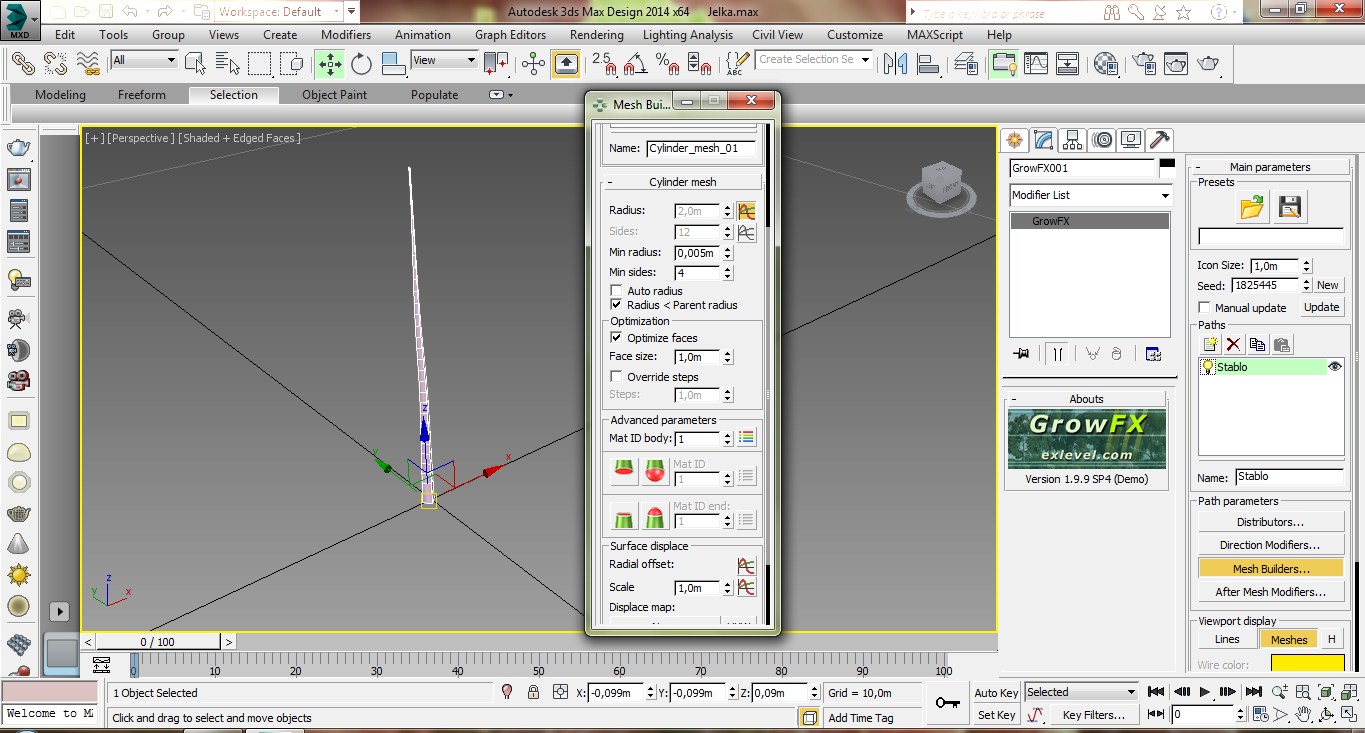The image size is (1365, 733).
Task: Open the Modifiers menu
Action: pyautogui.click(x=346, y=34)
